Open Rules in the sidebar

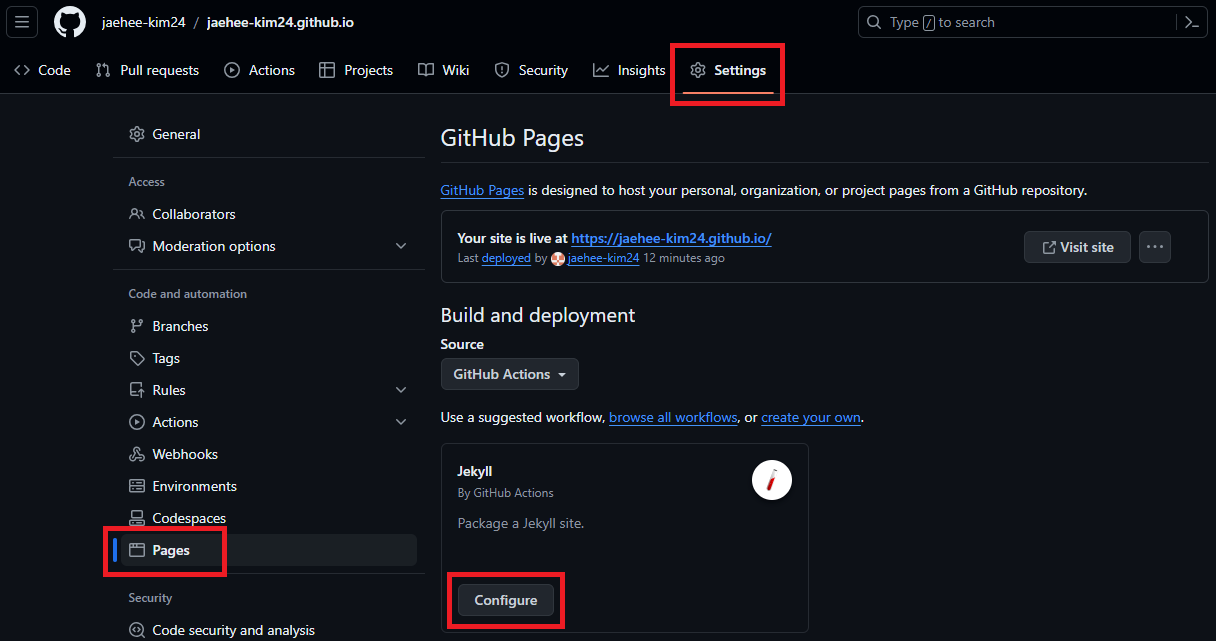click(x=269, y=390)
